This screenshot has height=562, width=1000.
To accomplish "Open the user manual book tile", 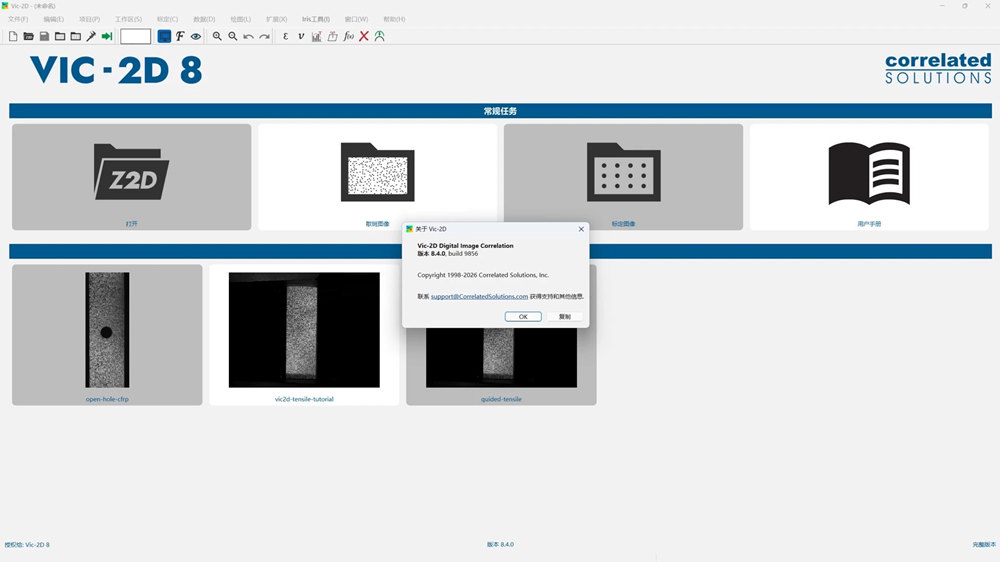I will (869, 177).
